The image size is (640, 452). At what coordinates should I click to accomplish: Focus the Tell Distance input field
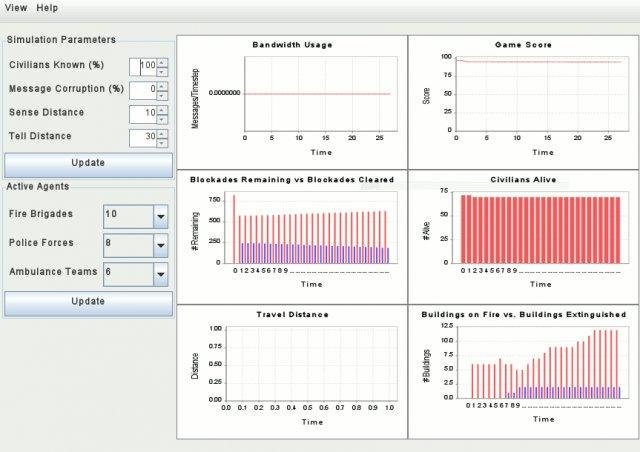click(143, 138)
